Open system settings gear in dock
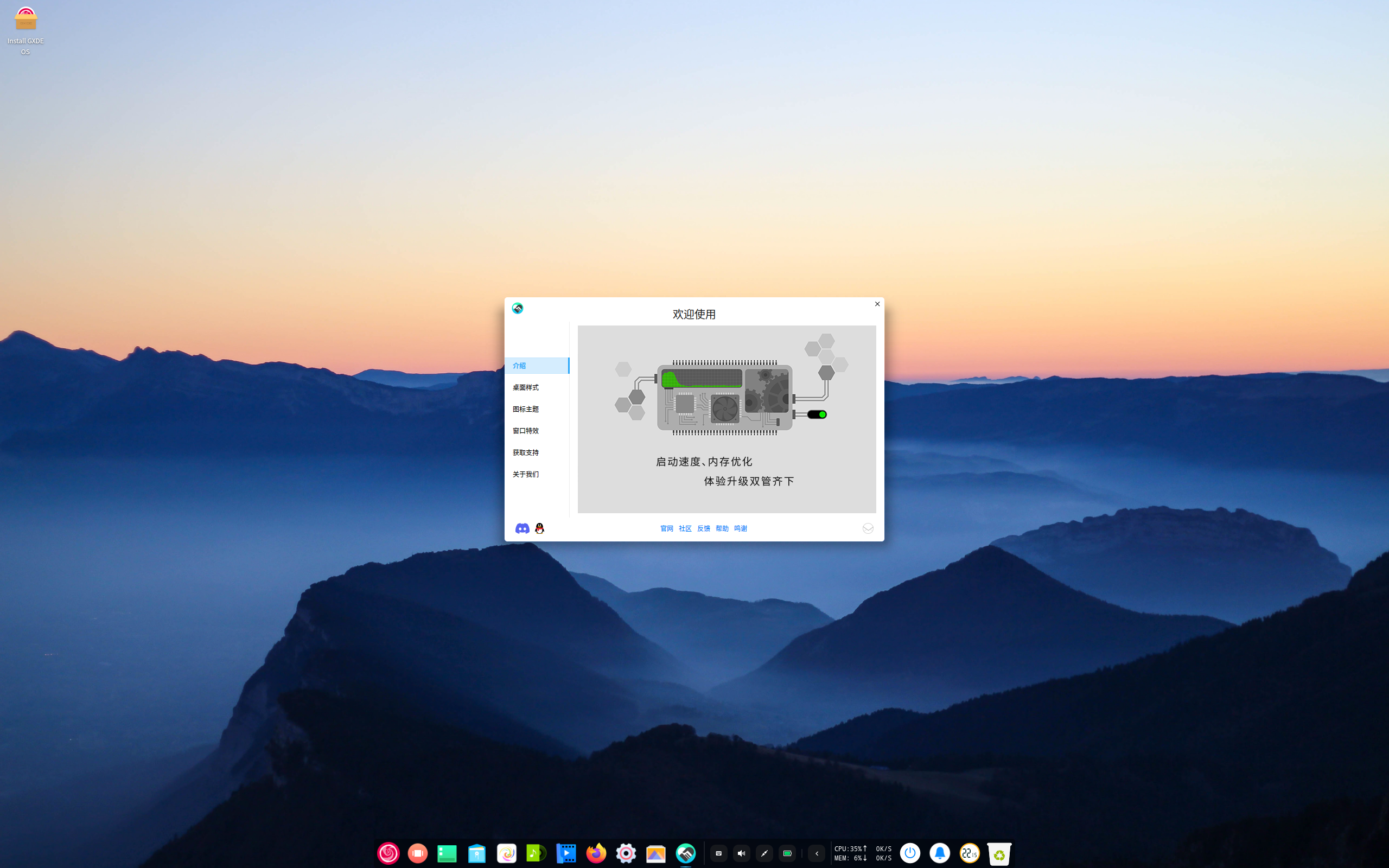Screen dimensions: 1389x868 coord(626,853)
